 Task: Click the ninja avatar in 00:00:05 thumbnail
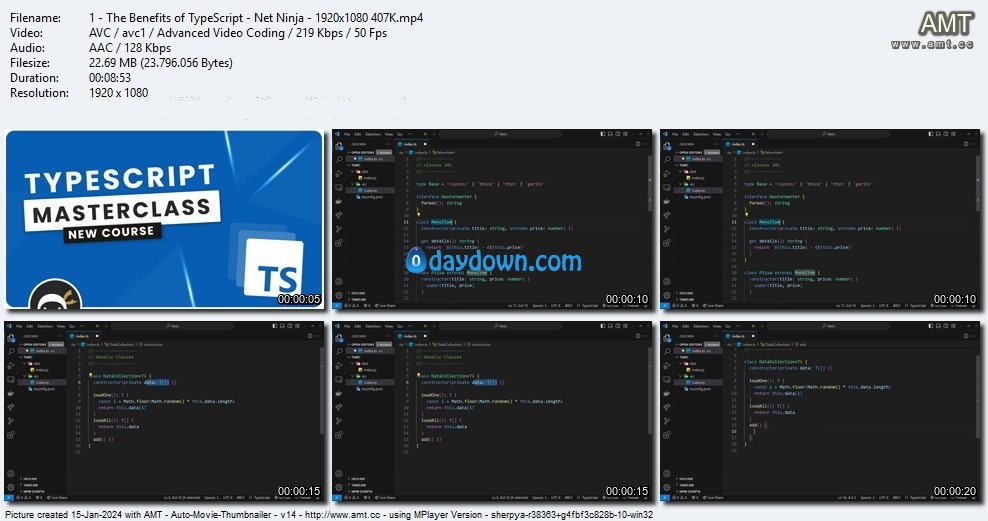55,295
